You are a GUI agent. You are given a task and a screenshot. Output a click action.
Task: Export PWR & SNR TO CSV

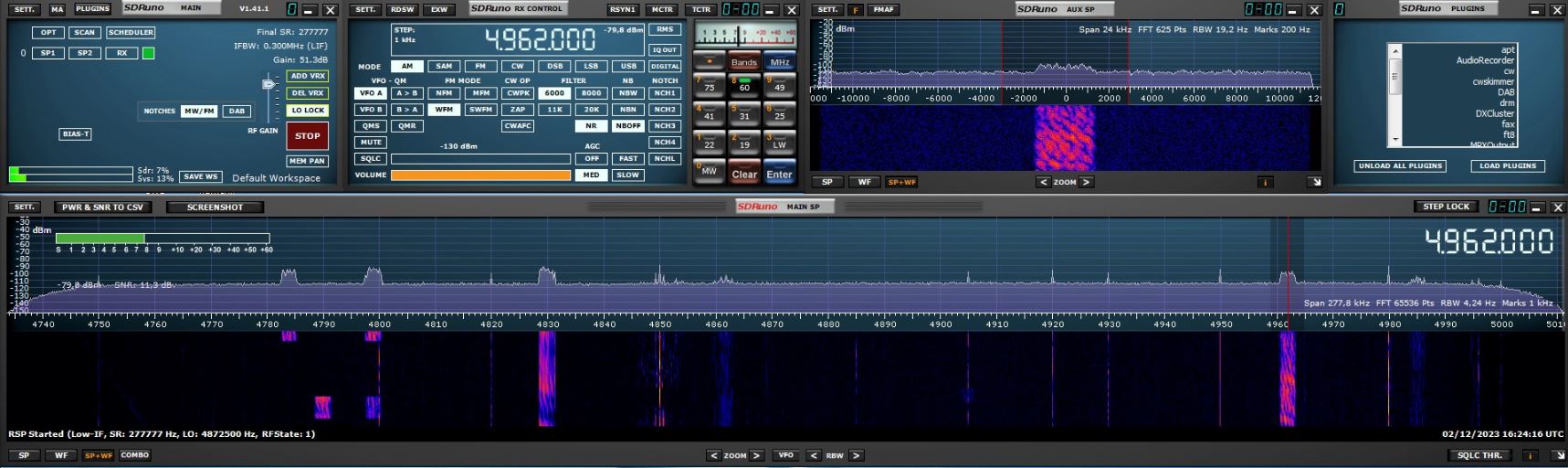pyautogui.click(x=102, y=207)
